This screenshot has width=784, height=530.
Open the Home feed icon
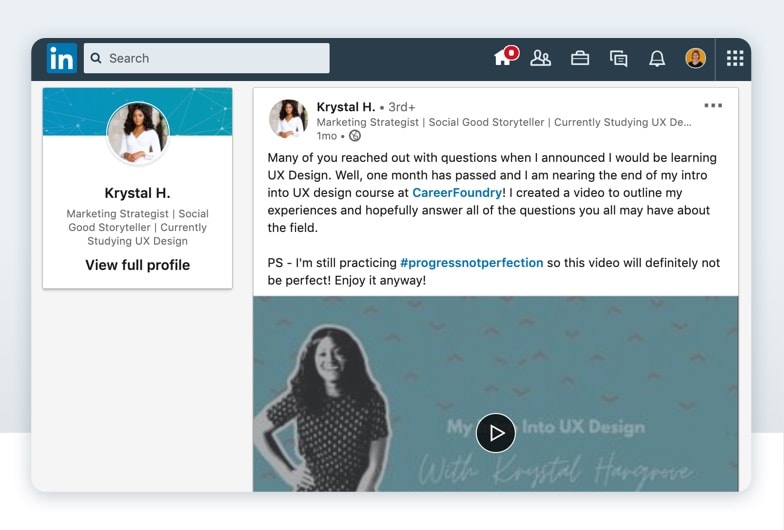(x=503, y=58)
